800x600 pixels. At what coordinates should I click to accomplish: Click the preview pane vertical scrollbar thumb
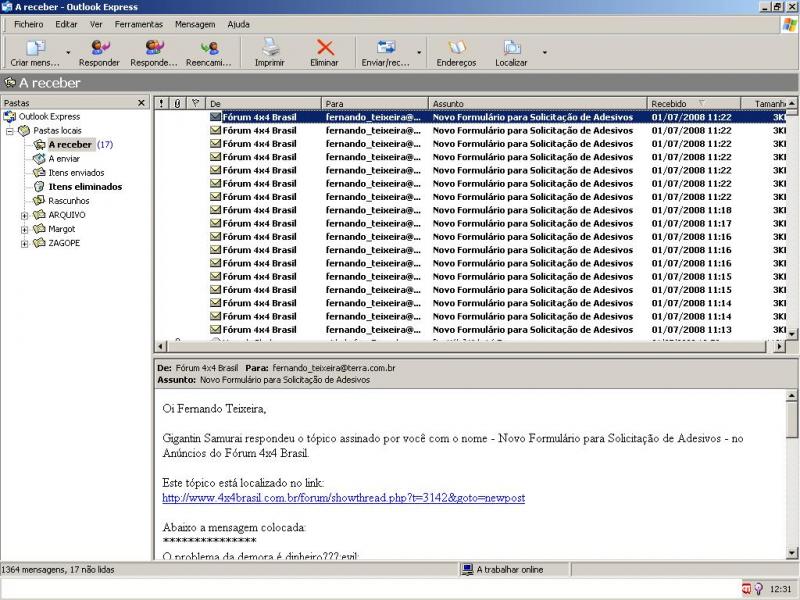coord(792,419)
